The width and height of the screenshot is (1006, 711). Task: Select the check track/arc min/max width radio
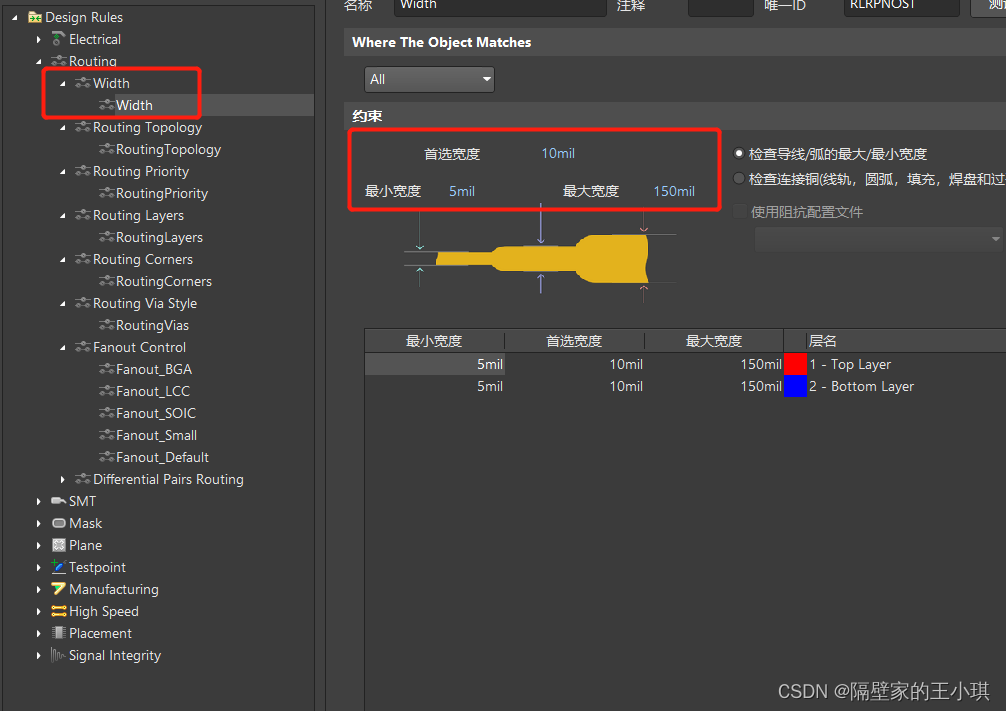click(739, 154)
